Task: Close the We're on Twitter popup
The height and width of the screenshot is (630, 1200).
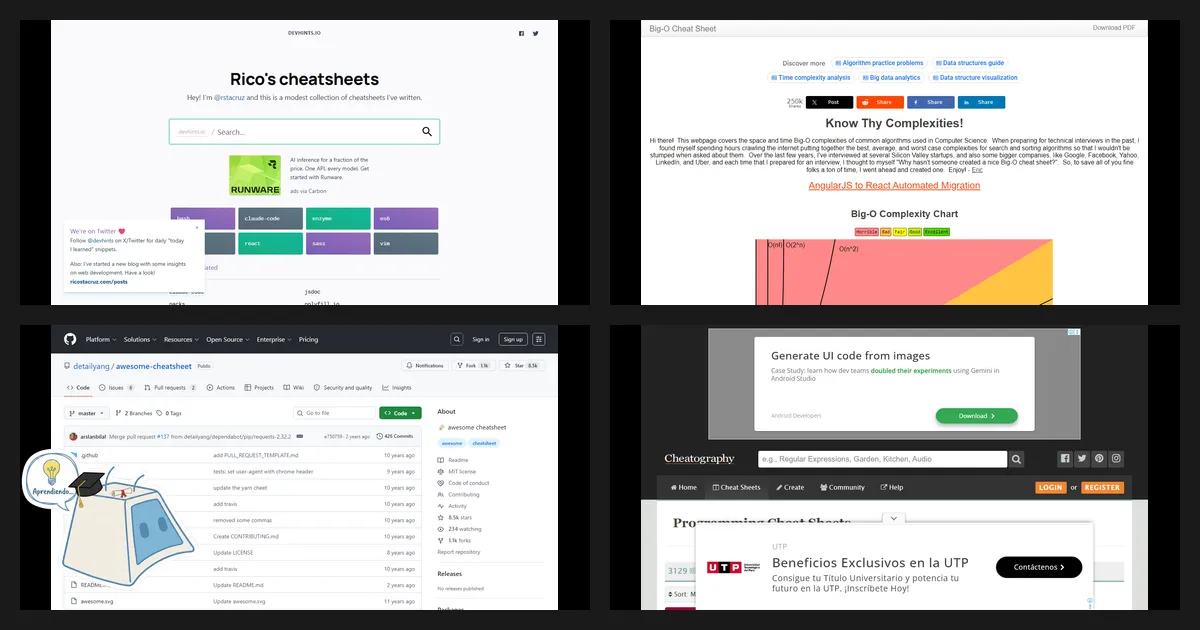Action: tap(197, 227)
